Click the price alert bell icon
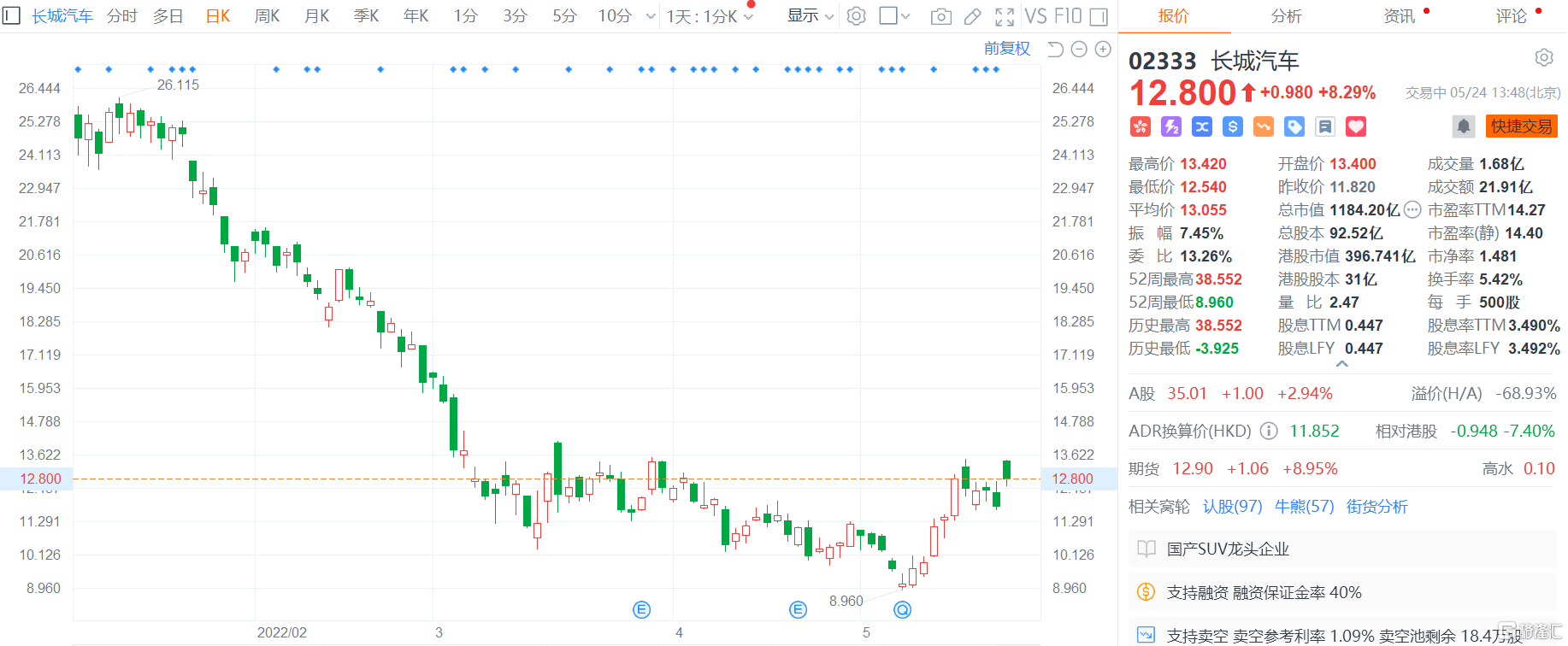The width and height of the screenshot is (1568, 646). pos(1464,126)
